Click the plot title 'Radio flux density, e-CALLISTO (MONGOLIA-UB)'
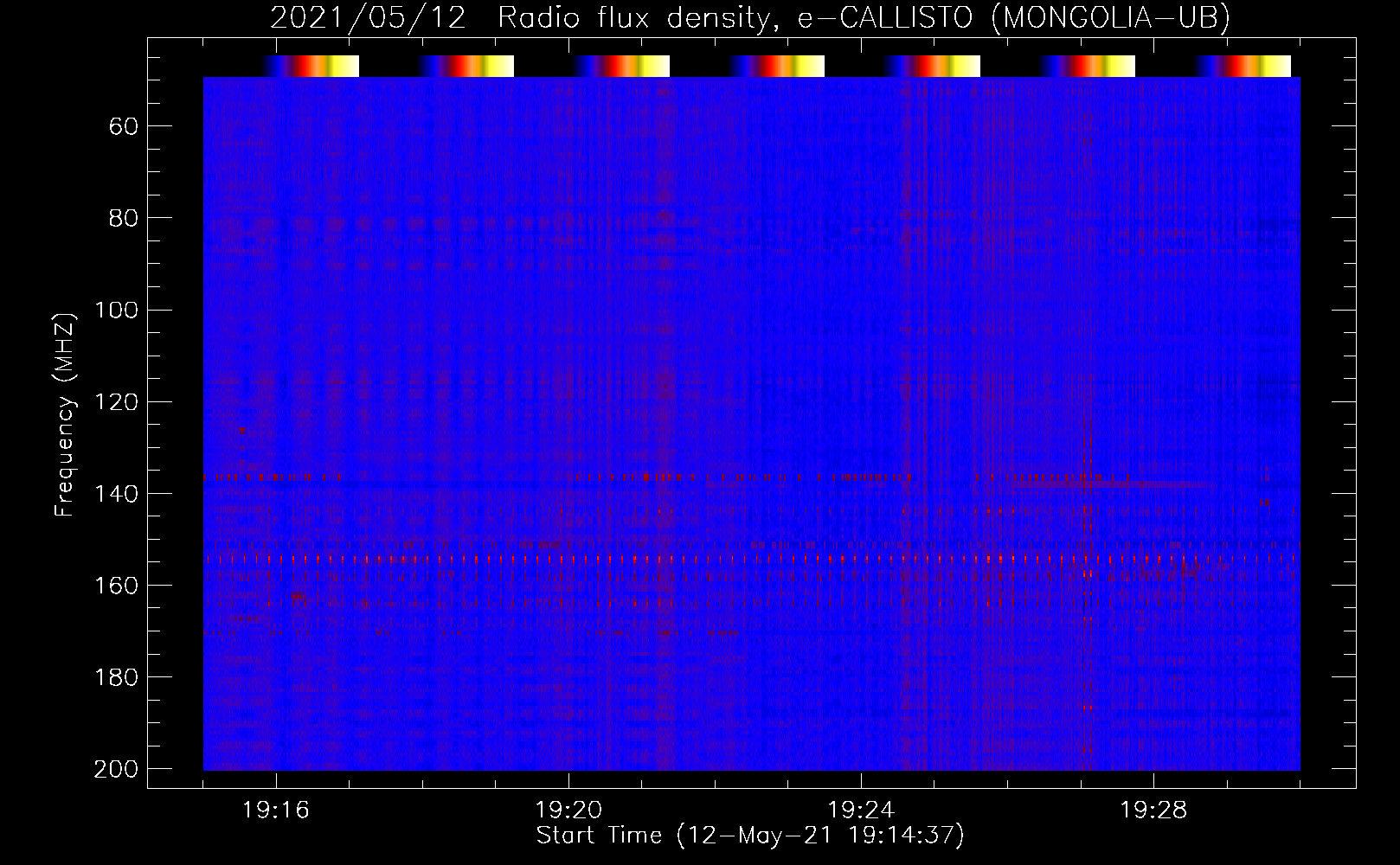Screen dimensions: 1400x865 coord(864,17)
